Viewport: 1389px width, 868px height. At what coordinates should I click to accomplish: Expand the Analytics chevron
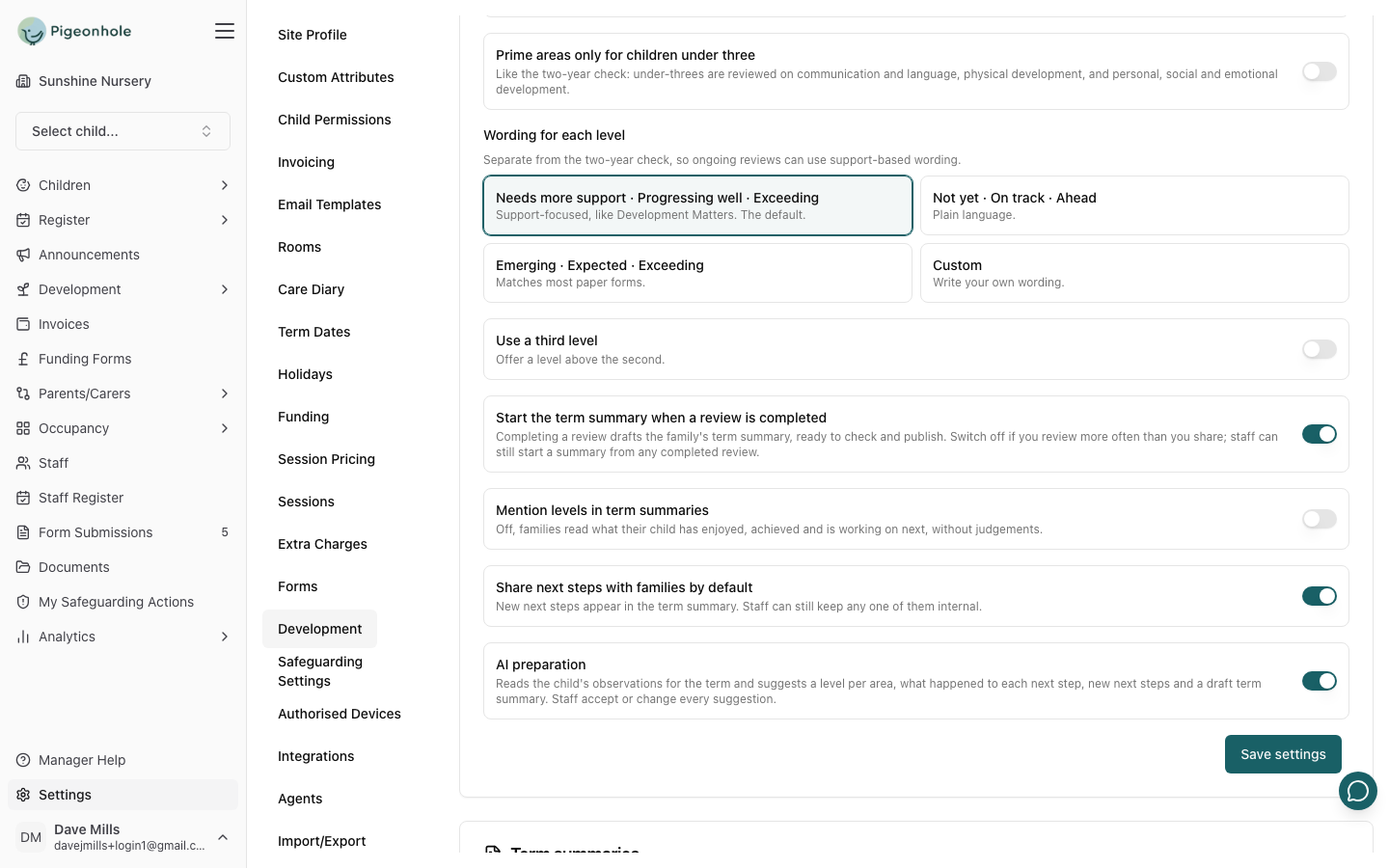pyautogui.click(x=225, y=637)
